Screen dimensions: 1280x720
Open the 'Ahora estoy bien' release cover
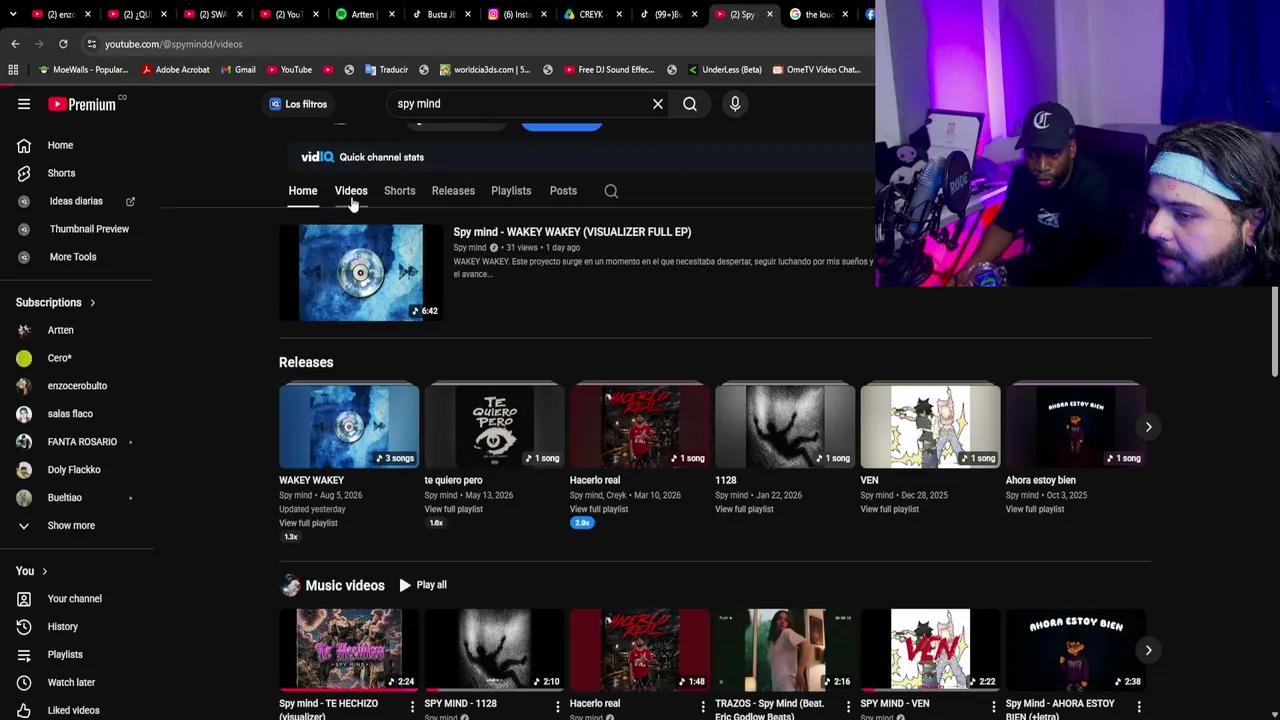[1076, 425]
